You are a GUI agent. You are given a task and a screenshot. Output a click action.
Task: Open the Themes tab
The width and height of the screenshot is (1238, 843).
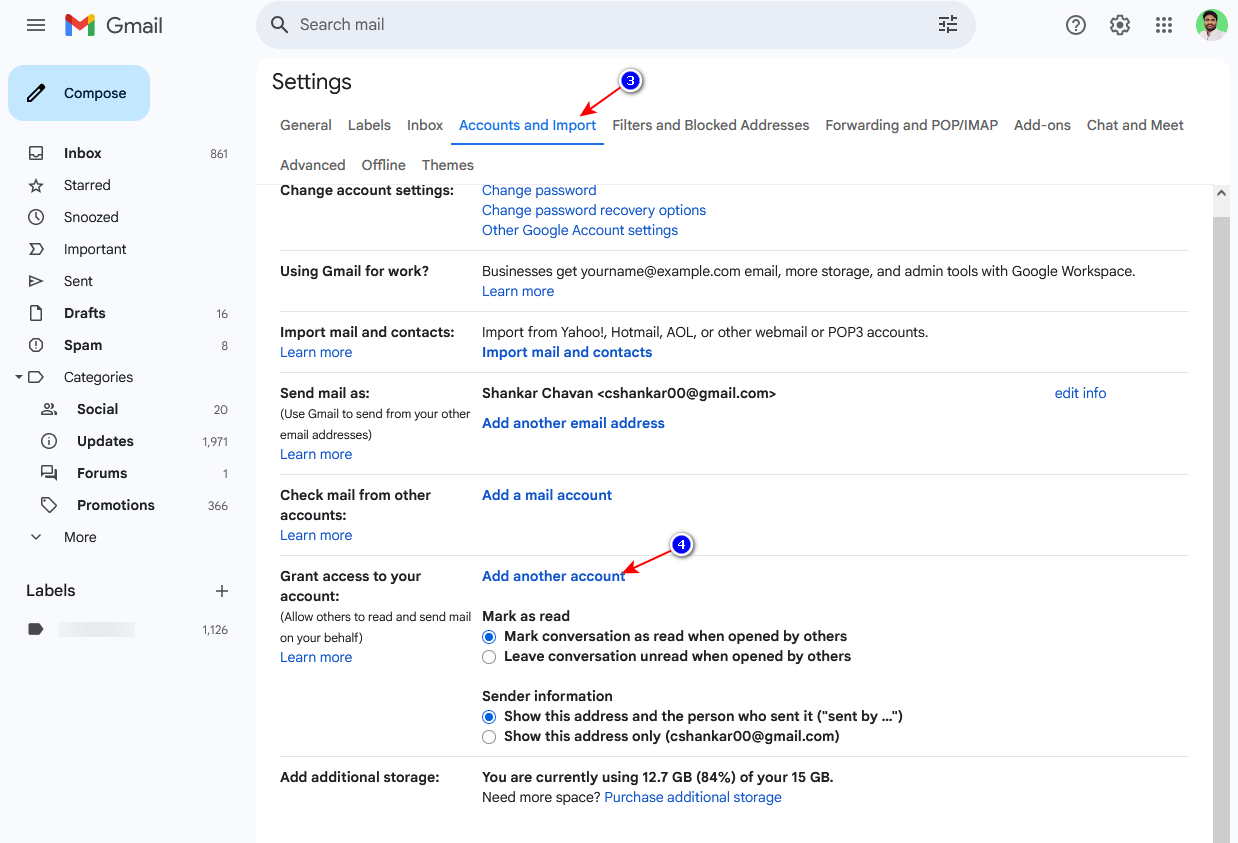[x=448, y=165]
